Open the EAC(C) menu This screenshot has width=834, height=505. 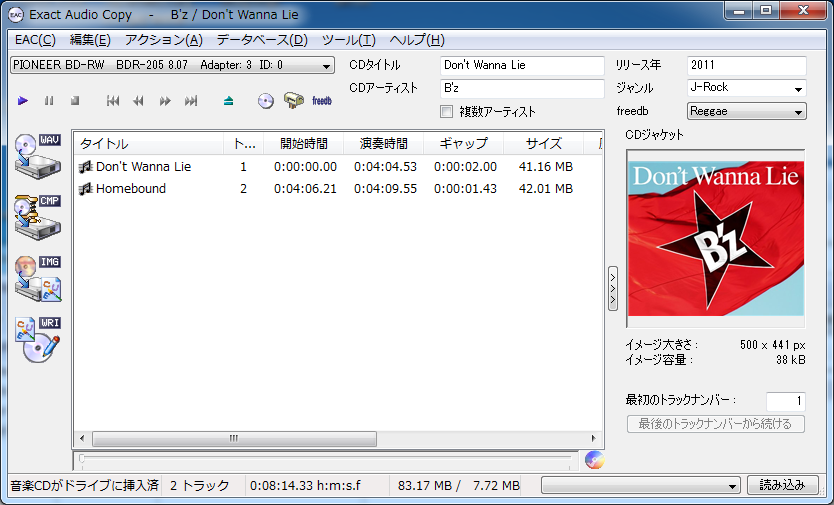click(35, 40)
